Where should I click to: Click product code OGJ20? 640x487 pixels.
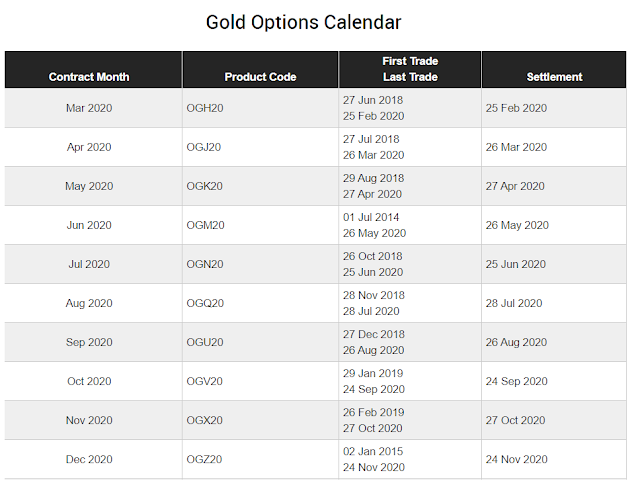tap(204, 147)
